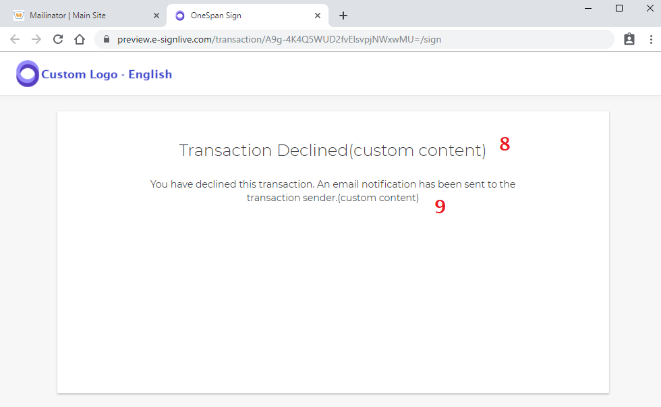Open a new browser tab
Screen dimensions: 661x407
click(x=343, y=16)
